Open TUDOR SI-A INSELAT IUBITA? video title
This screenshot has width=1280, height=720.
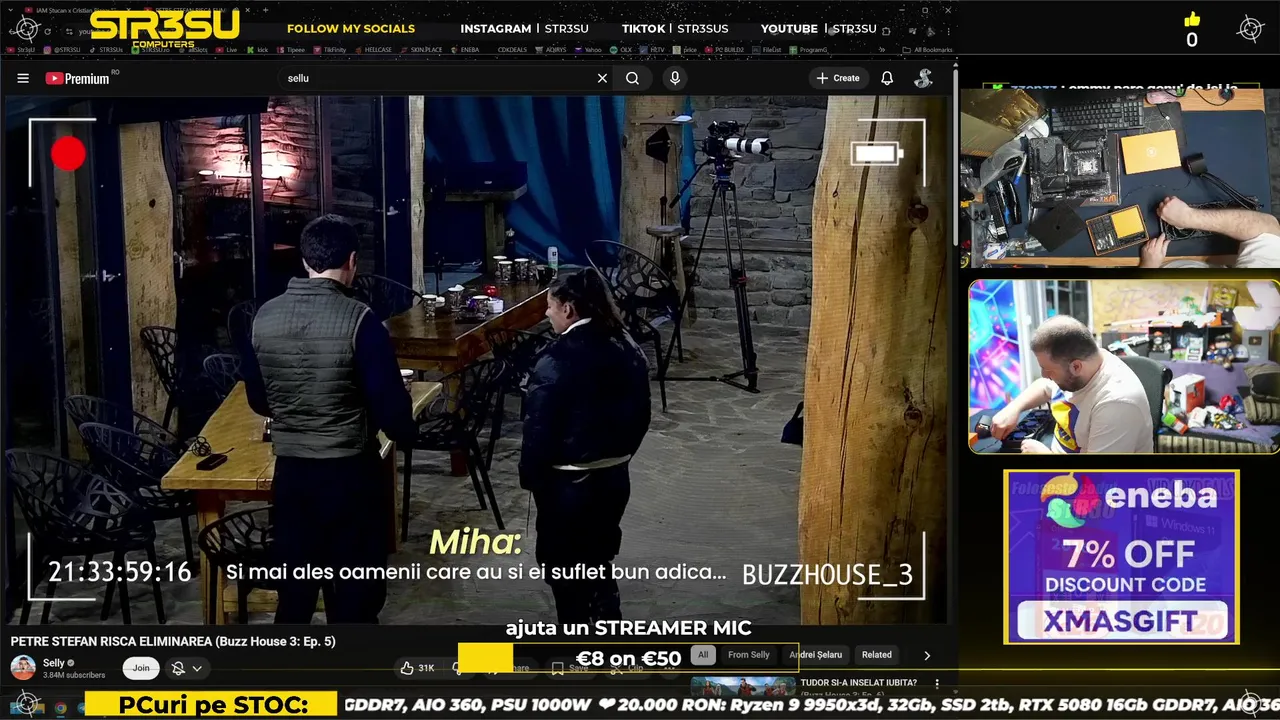858,683
